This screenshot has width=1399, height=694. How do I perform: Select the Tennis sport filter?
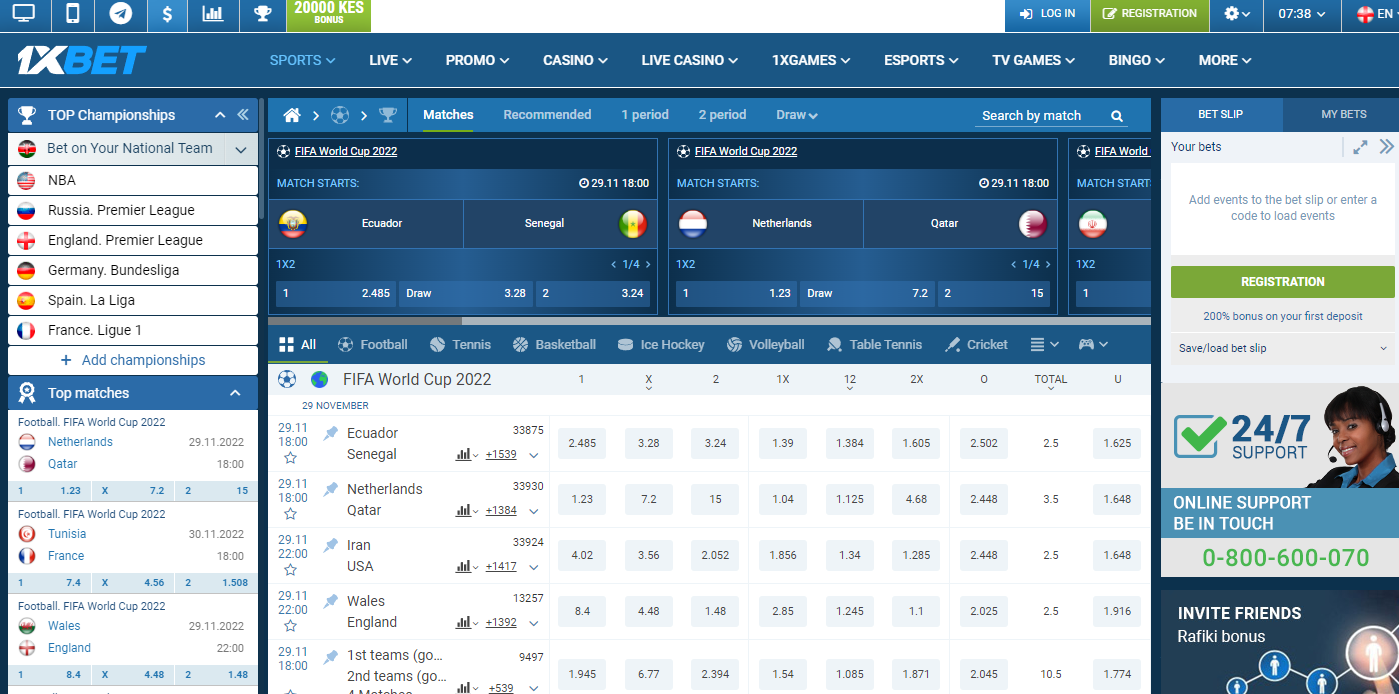point(460,344)
